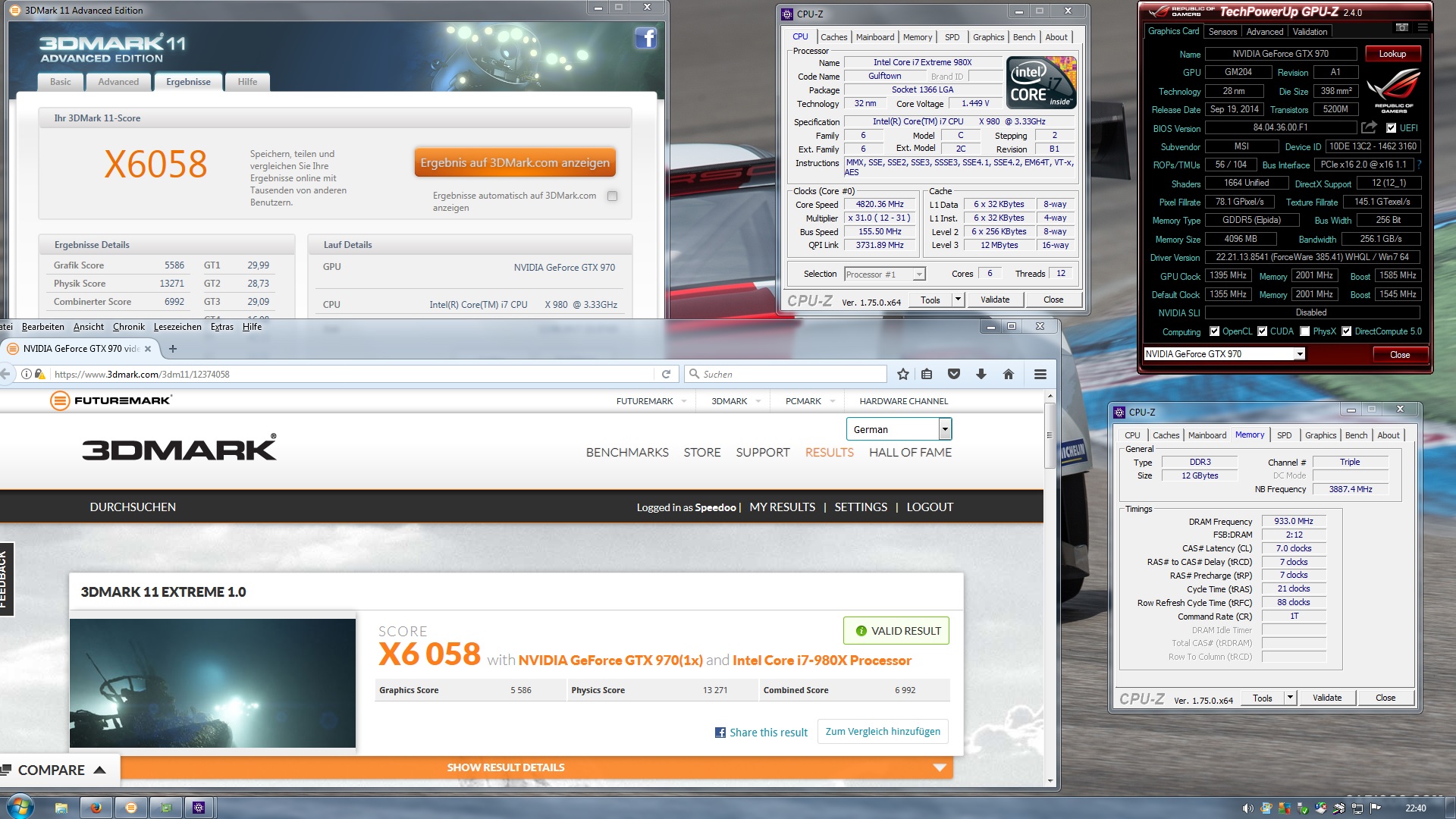Open the Firefox downloads arrow icon
This screenshot has width=1456, height=819.
[x=981, y=374]
